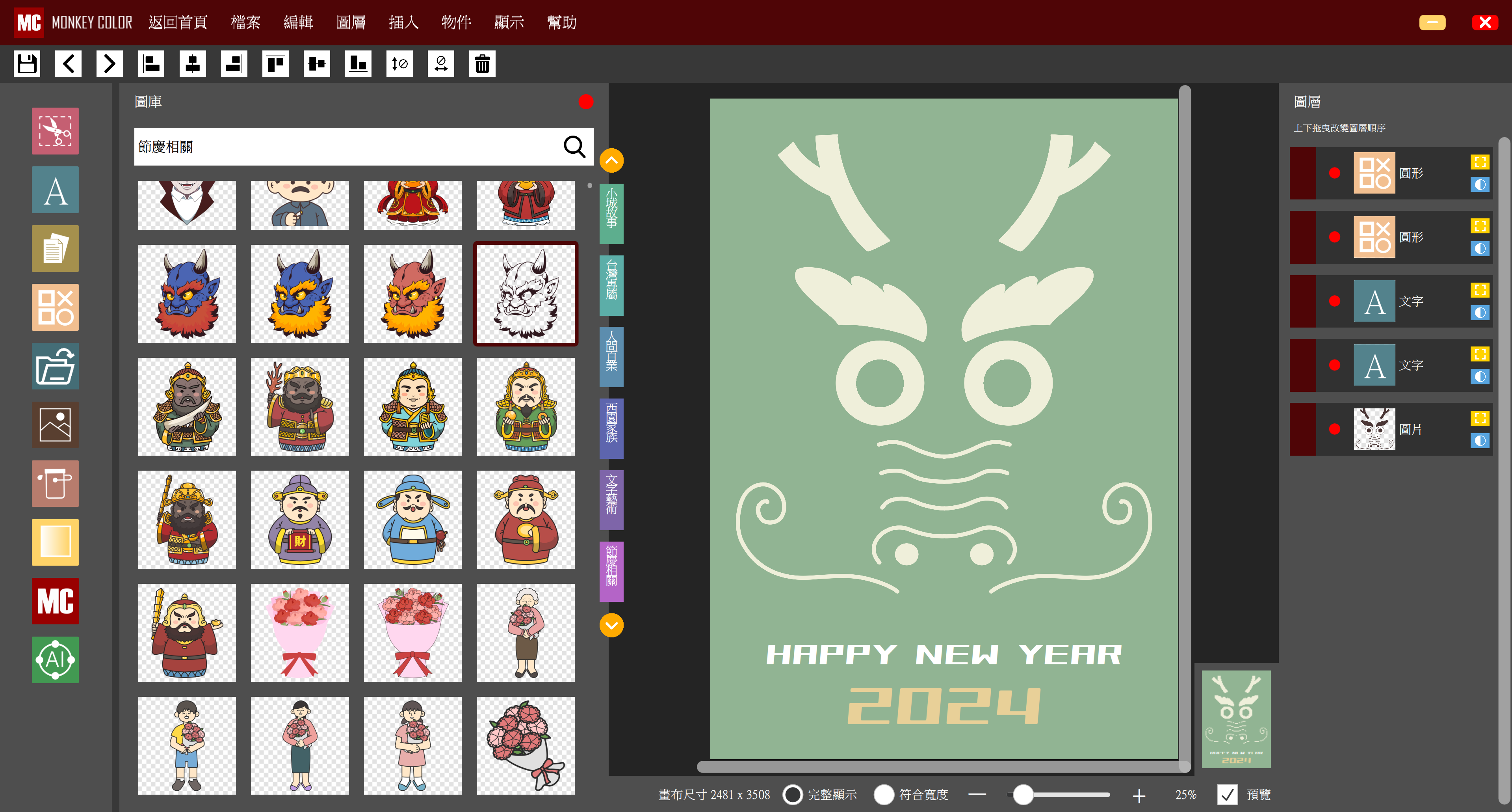Viewport: 1512px width, 812px height.
Task: Open the 顯示 menu
Action: point(509,22)
